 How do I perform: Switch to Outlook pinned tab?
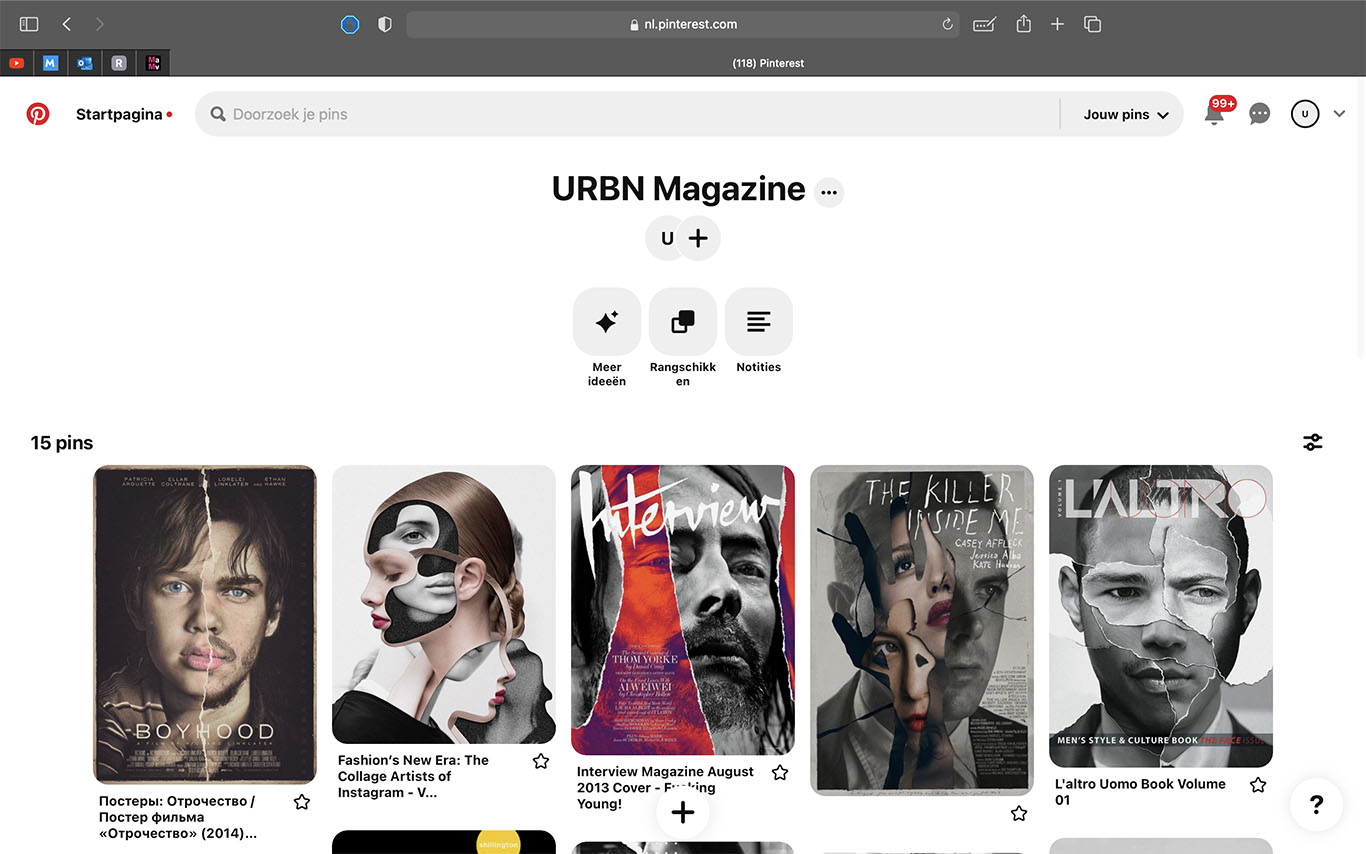85,63
